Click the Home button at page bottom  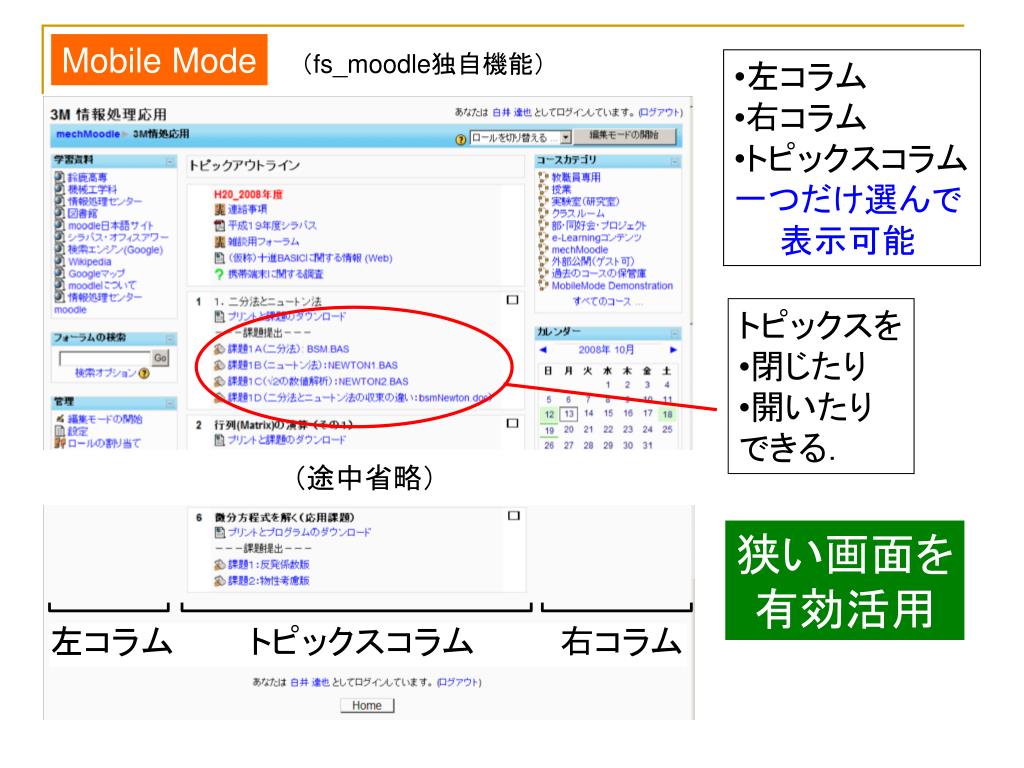(367, 705)
